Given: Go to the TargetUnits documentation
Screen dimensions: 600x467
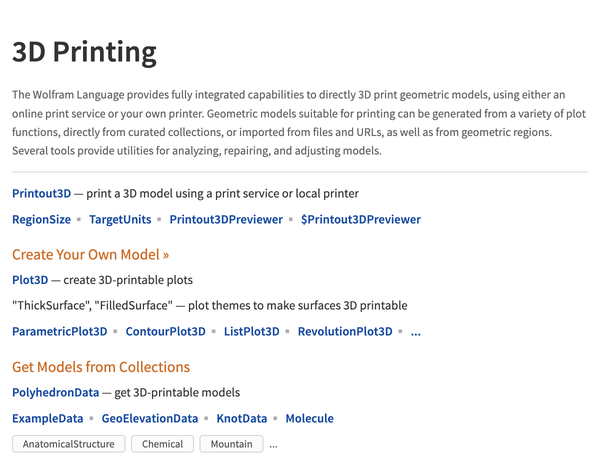Looking at the screenshot, I should pos(120,219).
